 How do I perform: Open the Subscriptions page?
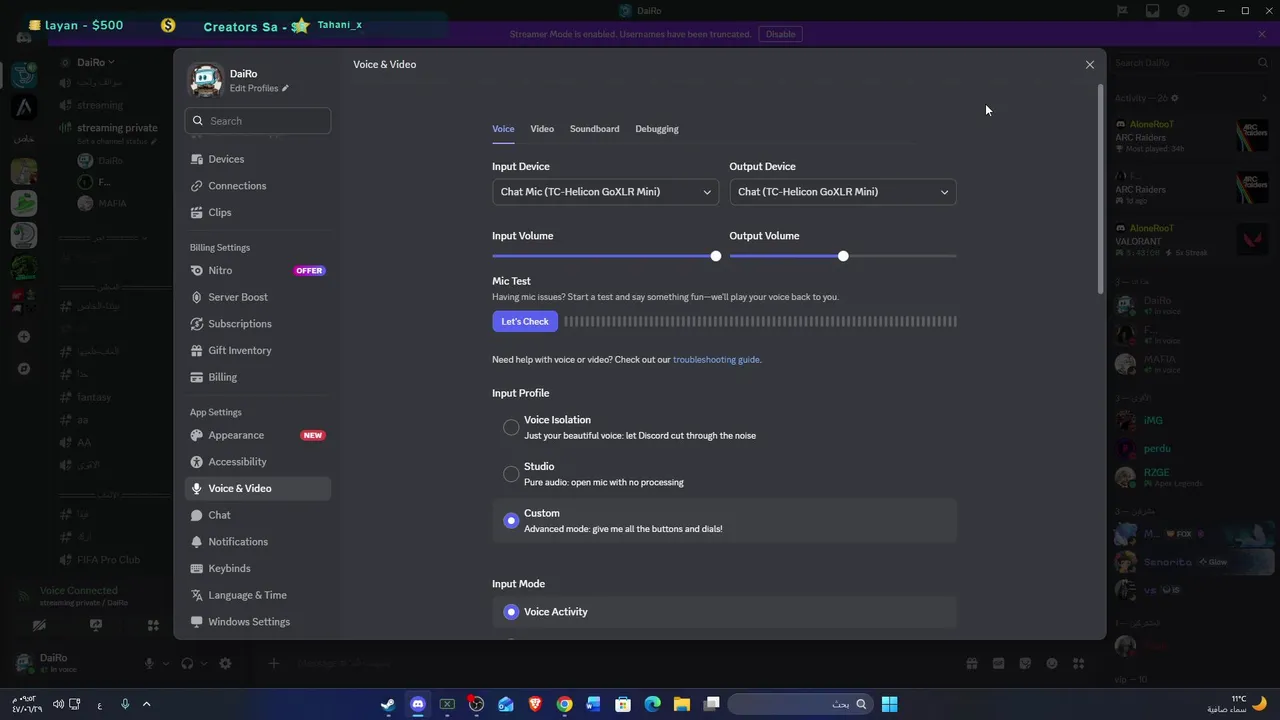tap(257, 324)
